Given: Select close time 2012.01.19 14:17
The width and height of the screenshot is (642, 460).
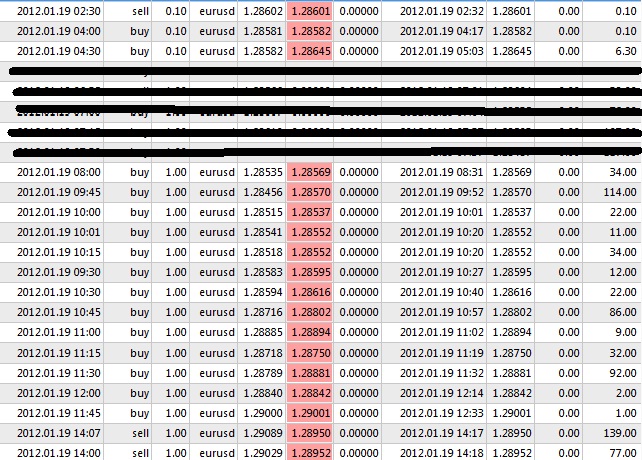Looking at the screenshot, I should pos(441,433).
